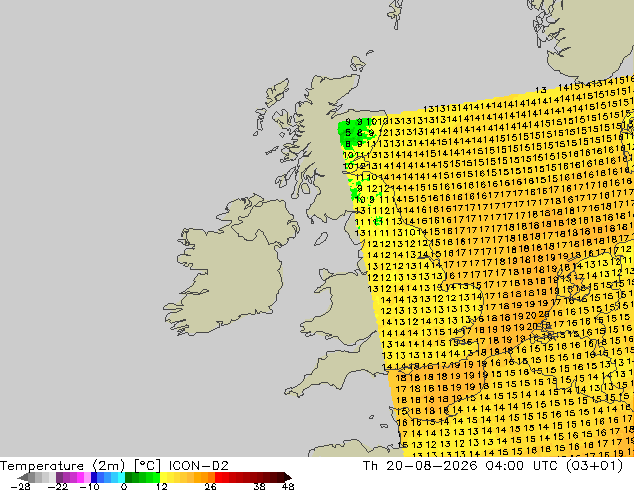Click the '12' legend scale label
Image resolution: width=634 pixels, height=490 pixels.
coord(162,486)
